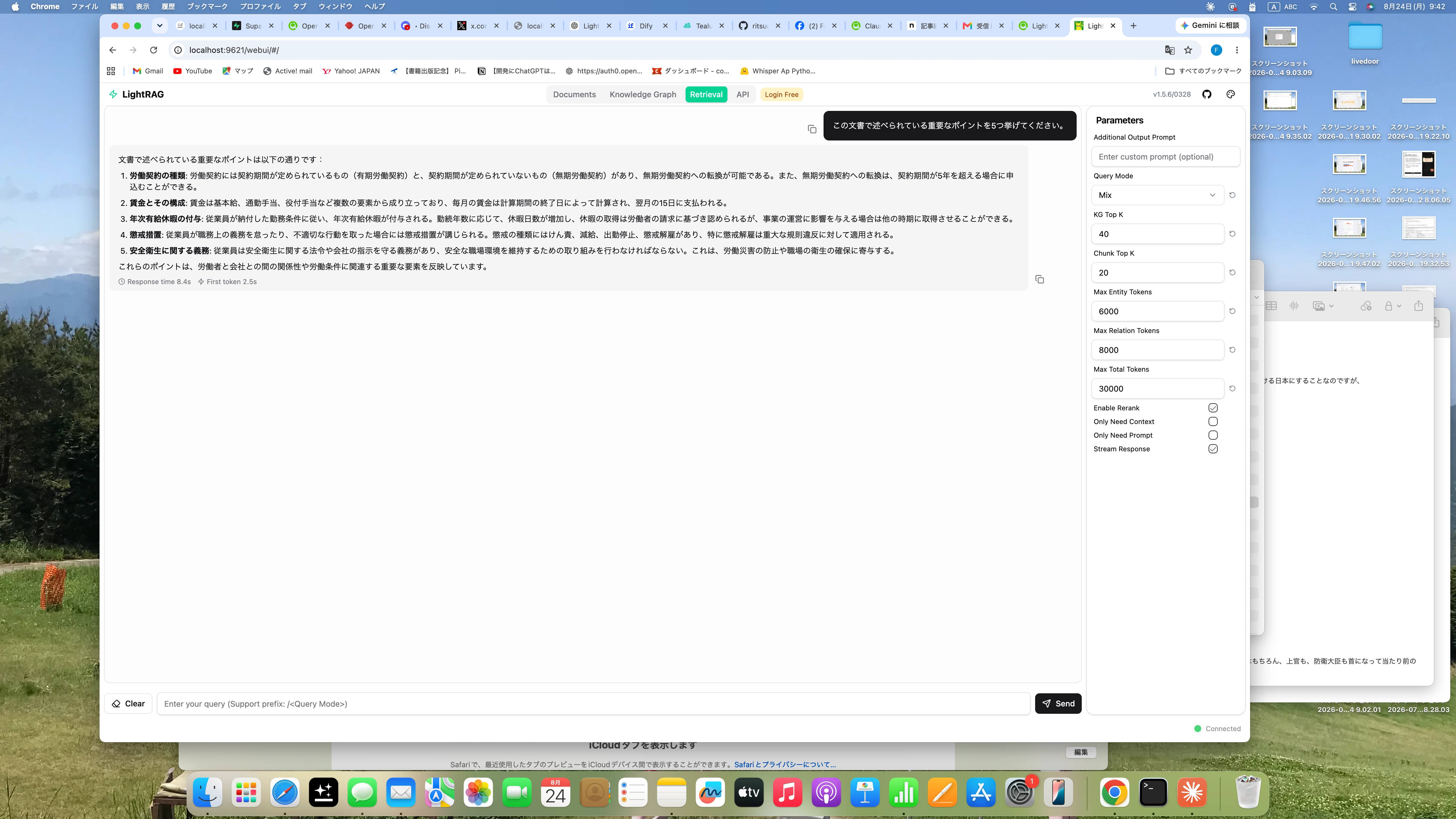Viewport: 1456px width, 819px height.
Task: Enable Only Need Context checkbox
Action: click(1213, 422)
